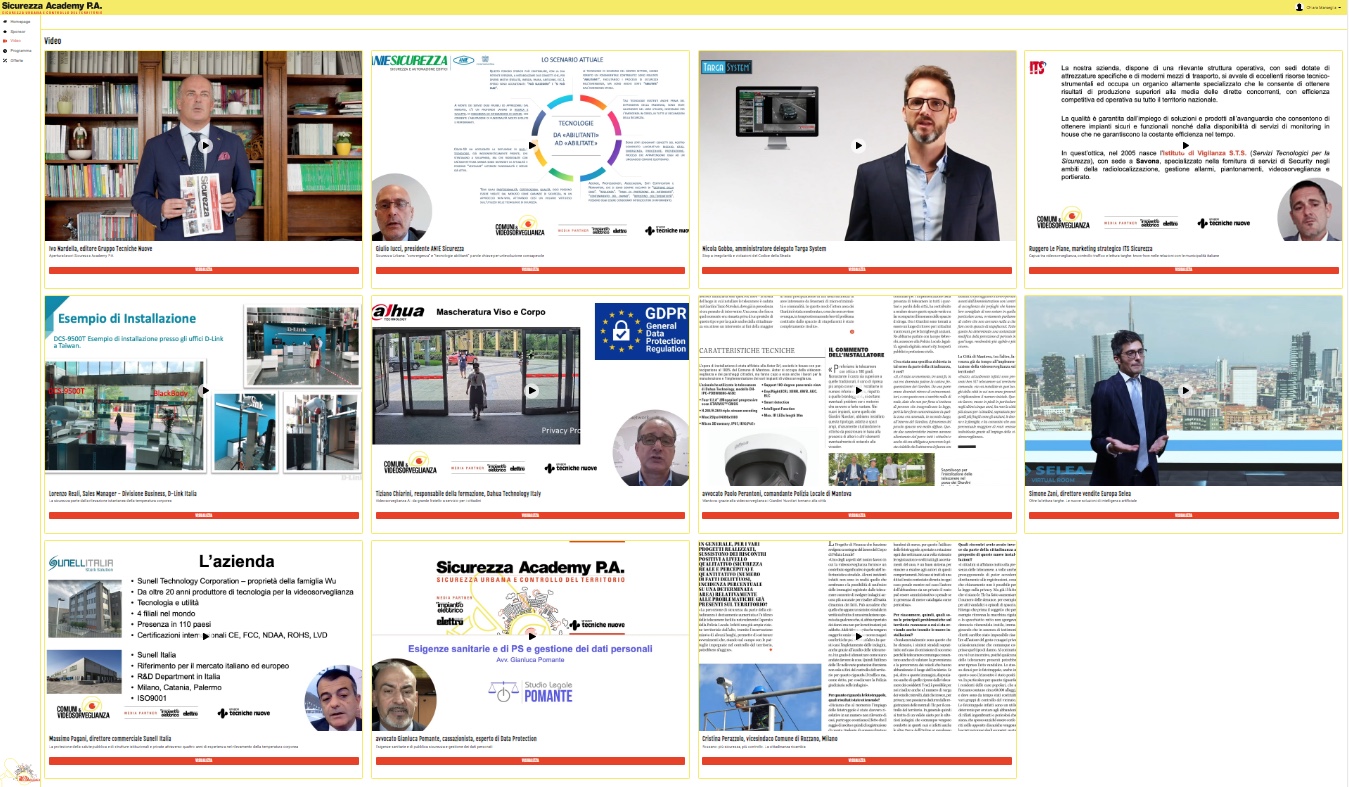The height and width of the screenshot is (787, 1349).
Task: Click Visualizza under avvocato Paolo Perantoni
Action: click(x=857, y=515)
